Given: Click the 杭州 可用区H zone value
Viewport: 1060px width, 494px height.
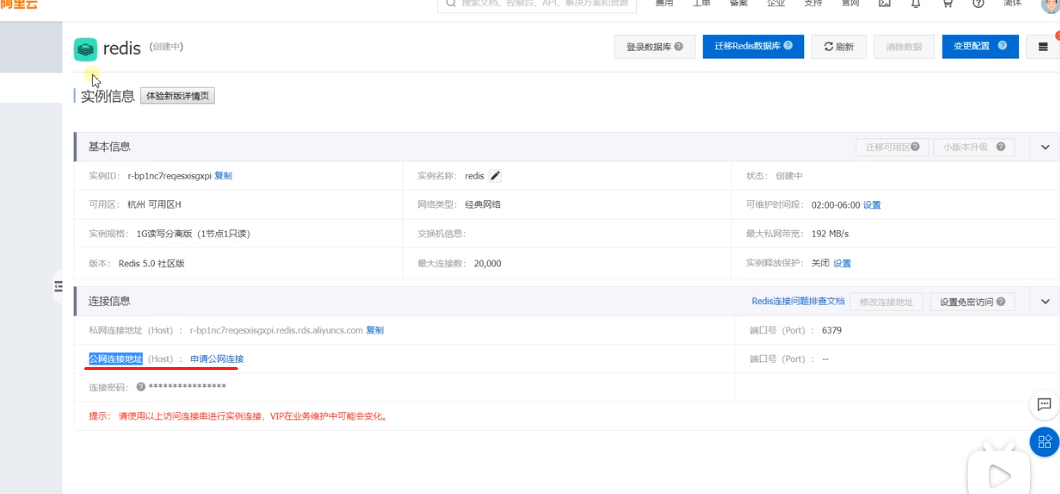Looking at the screenshot, I should pos(155,205).
